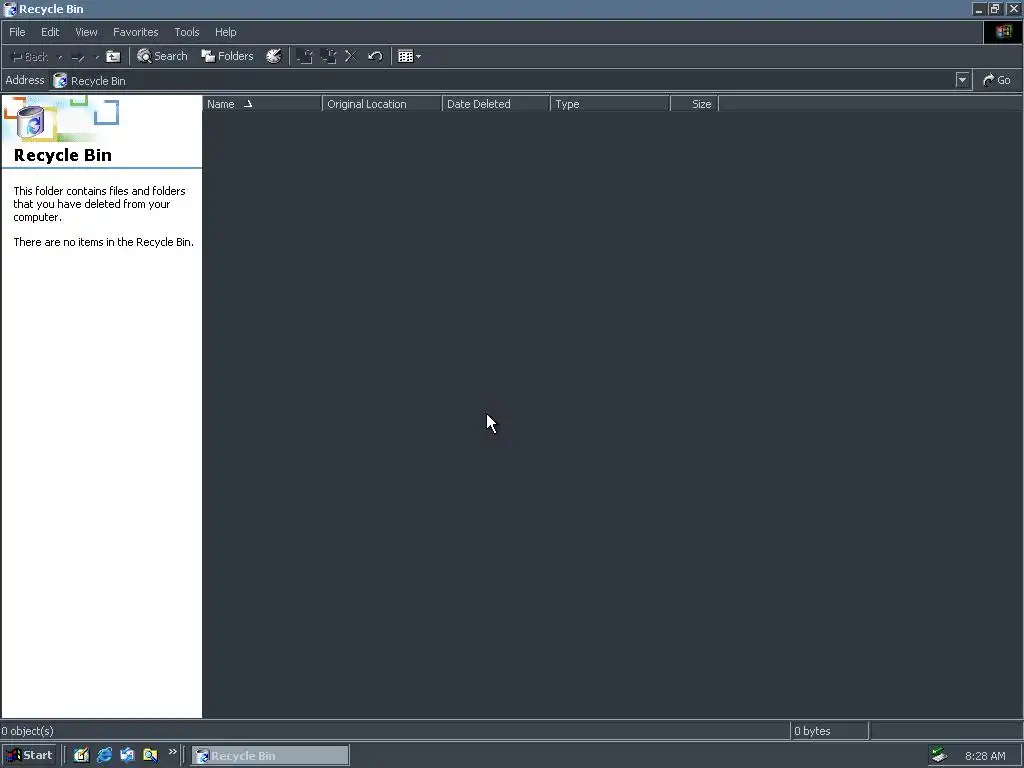Open the Help menu
Screen dimensions: 1024x768
pyautogui.click(x=225, y=32)
